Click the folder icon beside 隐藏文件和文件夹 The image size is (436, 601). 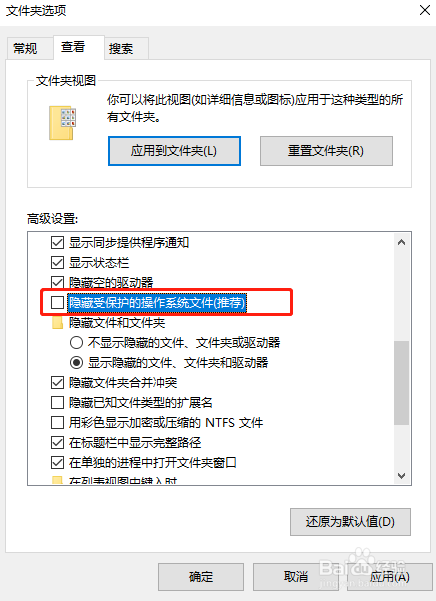coord(57,323)
